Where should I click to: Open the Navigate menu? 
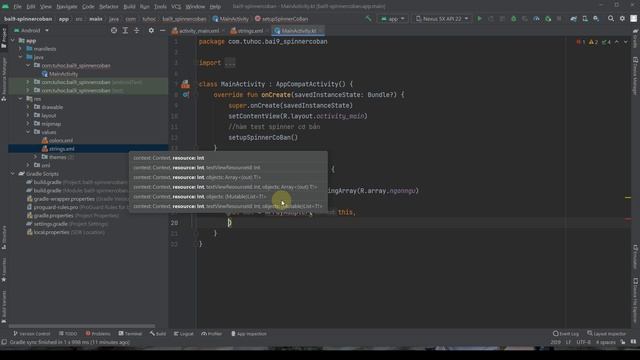[x=67, y=7]
